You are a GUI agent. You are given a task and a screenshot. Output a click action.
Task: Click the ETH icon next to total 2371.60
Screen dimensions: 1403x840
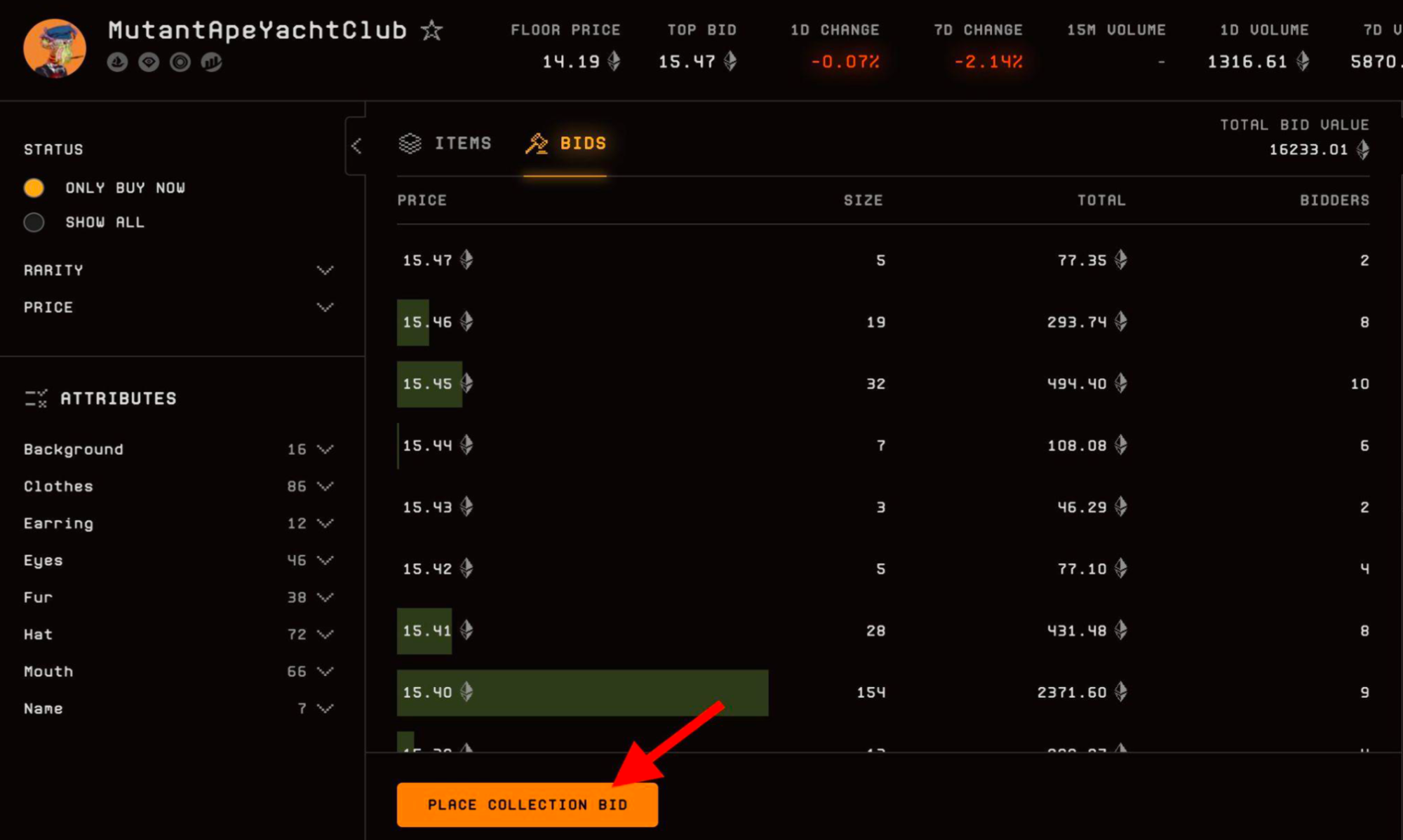[x=1121, y=691]
